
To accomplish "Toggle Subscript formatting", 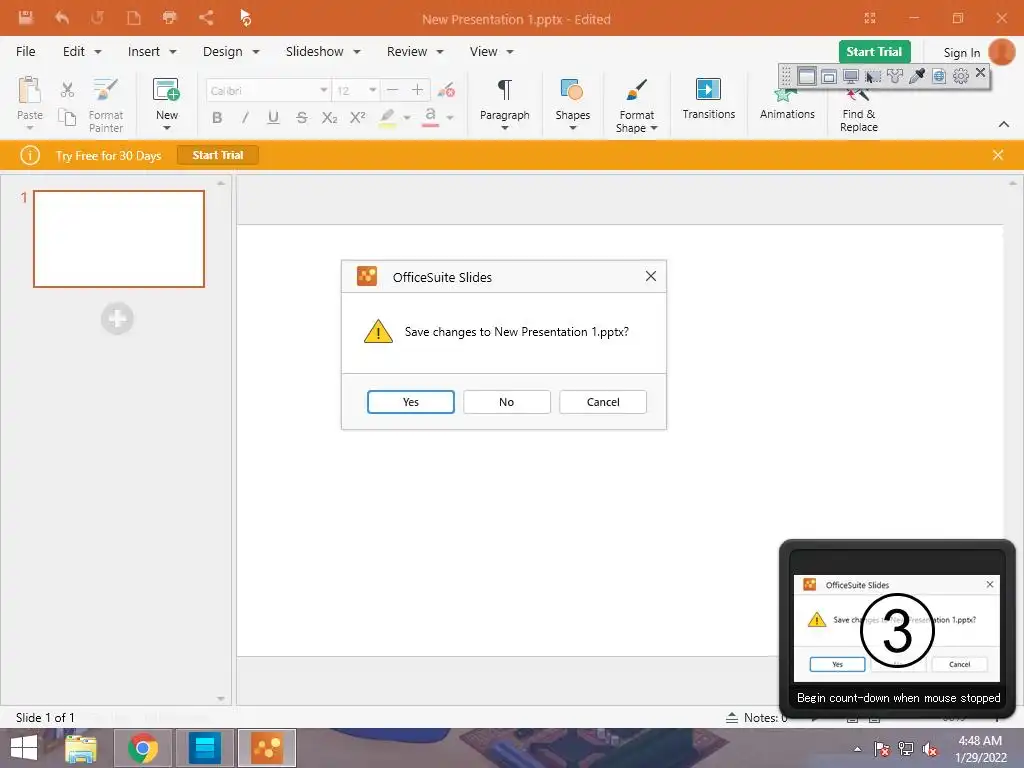I will click(329, 118).
